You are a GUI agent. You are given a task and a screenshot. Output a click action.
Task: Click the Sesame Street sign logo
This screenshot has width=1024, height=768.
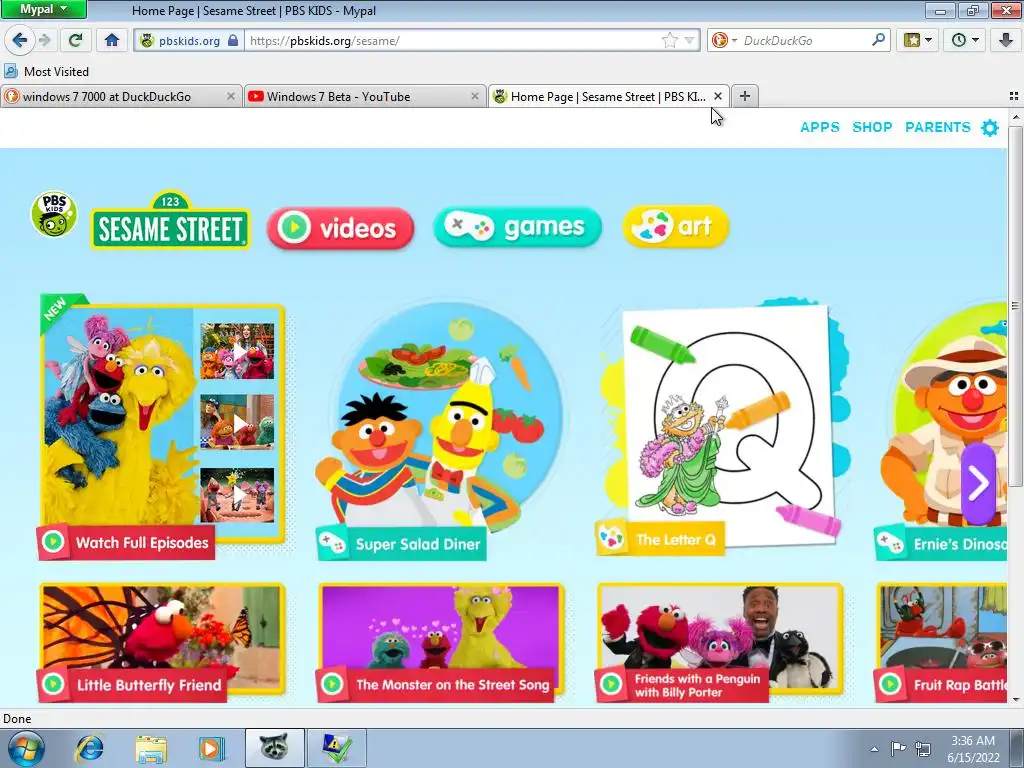coord(170,220)
